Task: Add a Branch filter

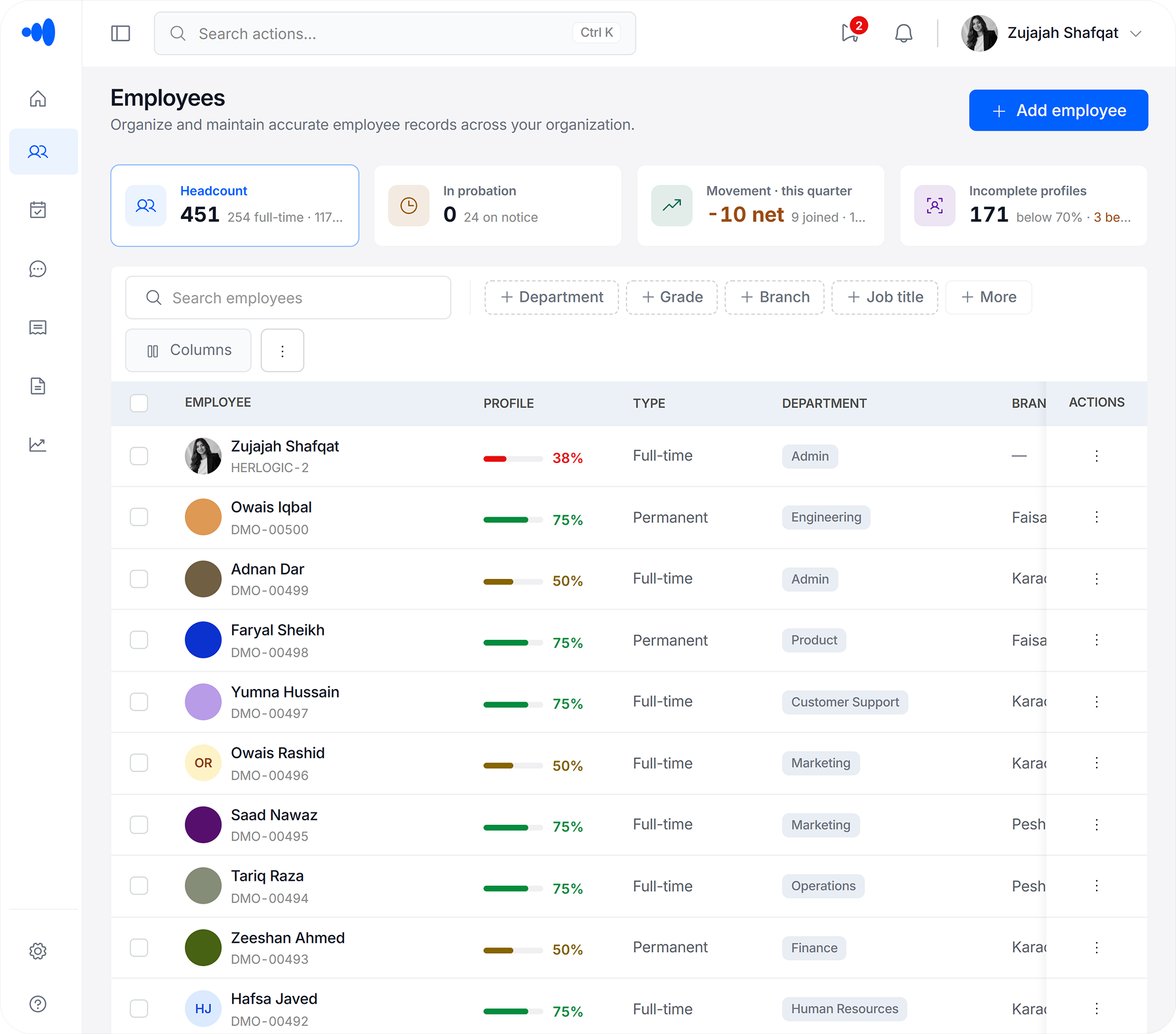Action: coord(775,298)
